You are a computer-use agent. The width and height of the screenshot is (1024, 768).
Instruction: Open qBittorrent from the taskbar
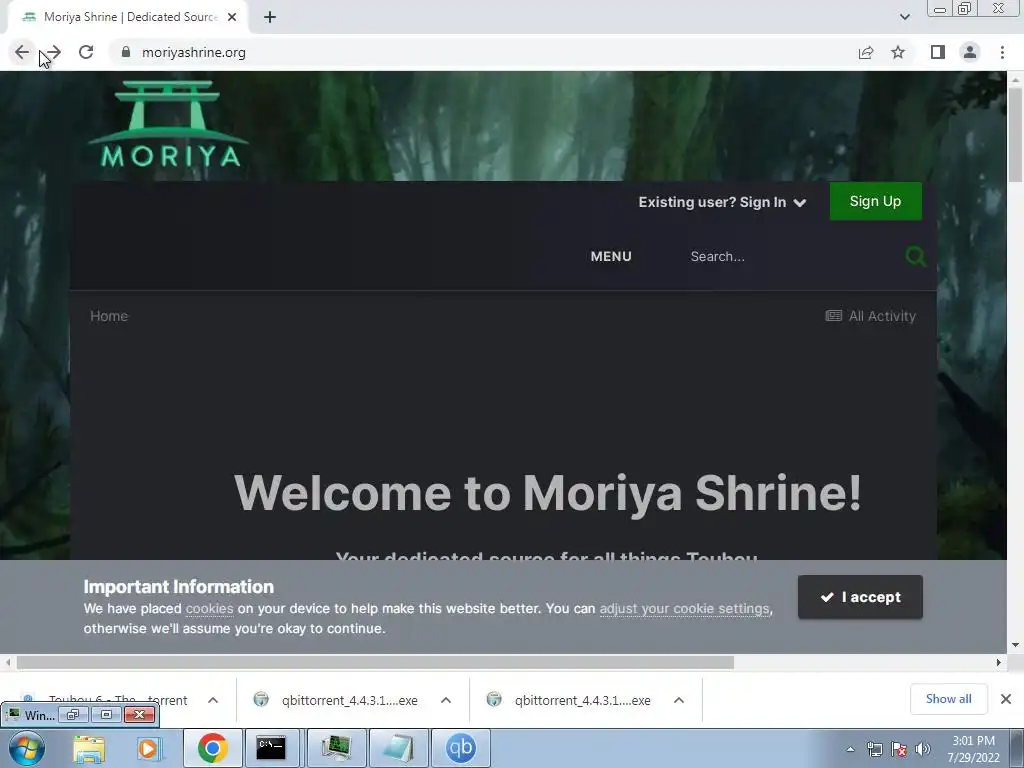[x=460, y=748]
